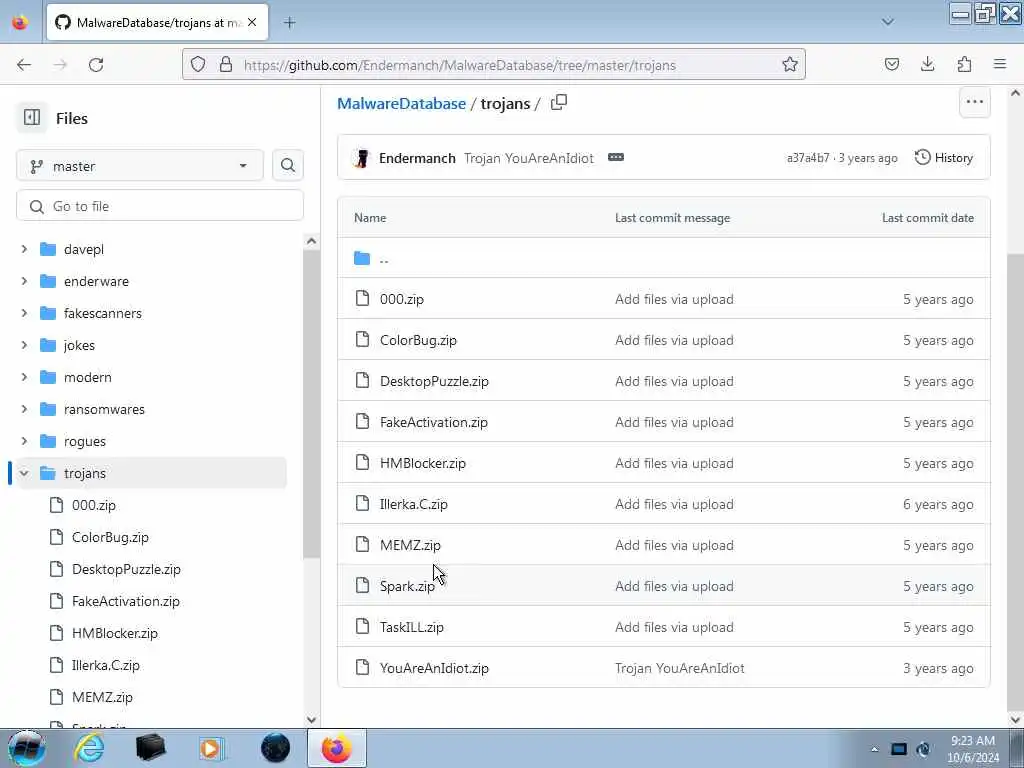Image resolution: width=1024 pixels, height=768 pixels.
Task: Expand the davepl folder in tree
Action: pos(24,249)
